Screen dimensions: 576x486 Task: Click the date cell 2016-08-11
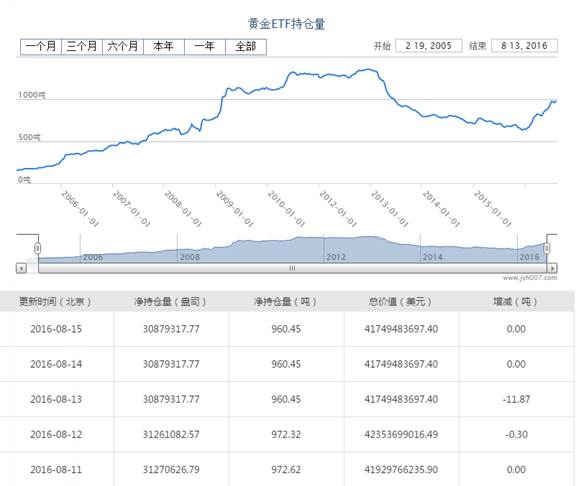pyautogui.click(x=56, y=469)
